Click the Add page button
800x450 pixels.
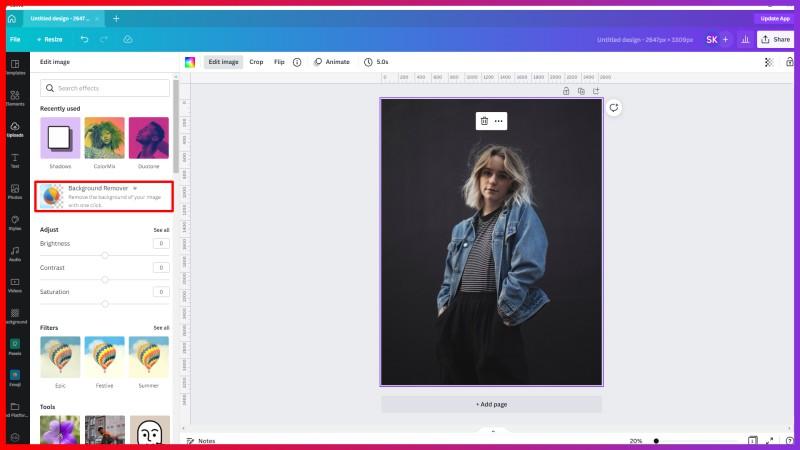(x=491, y=404)
